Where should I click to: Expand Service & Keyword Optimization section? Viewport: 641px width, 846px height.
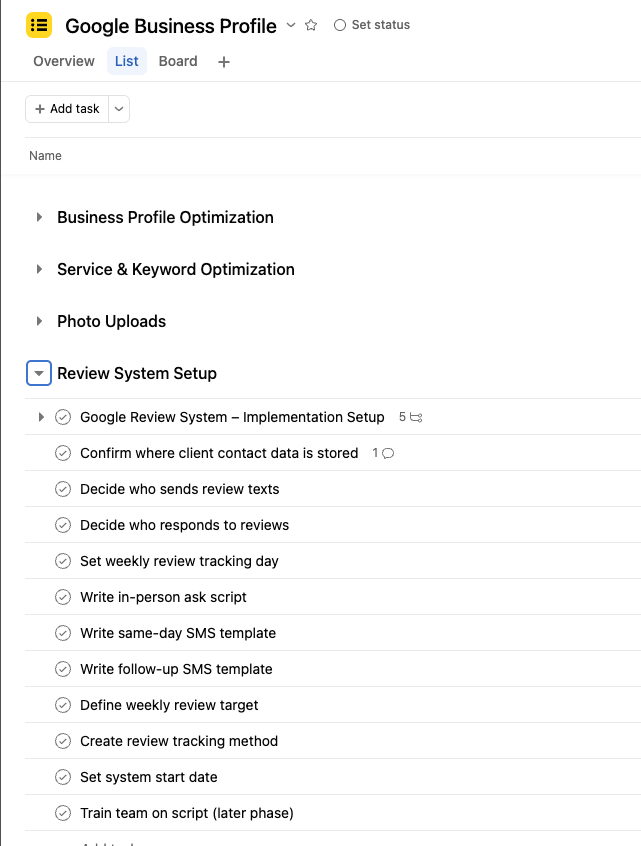[x=39, y=269]
